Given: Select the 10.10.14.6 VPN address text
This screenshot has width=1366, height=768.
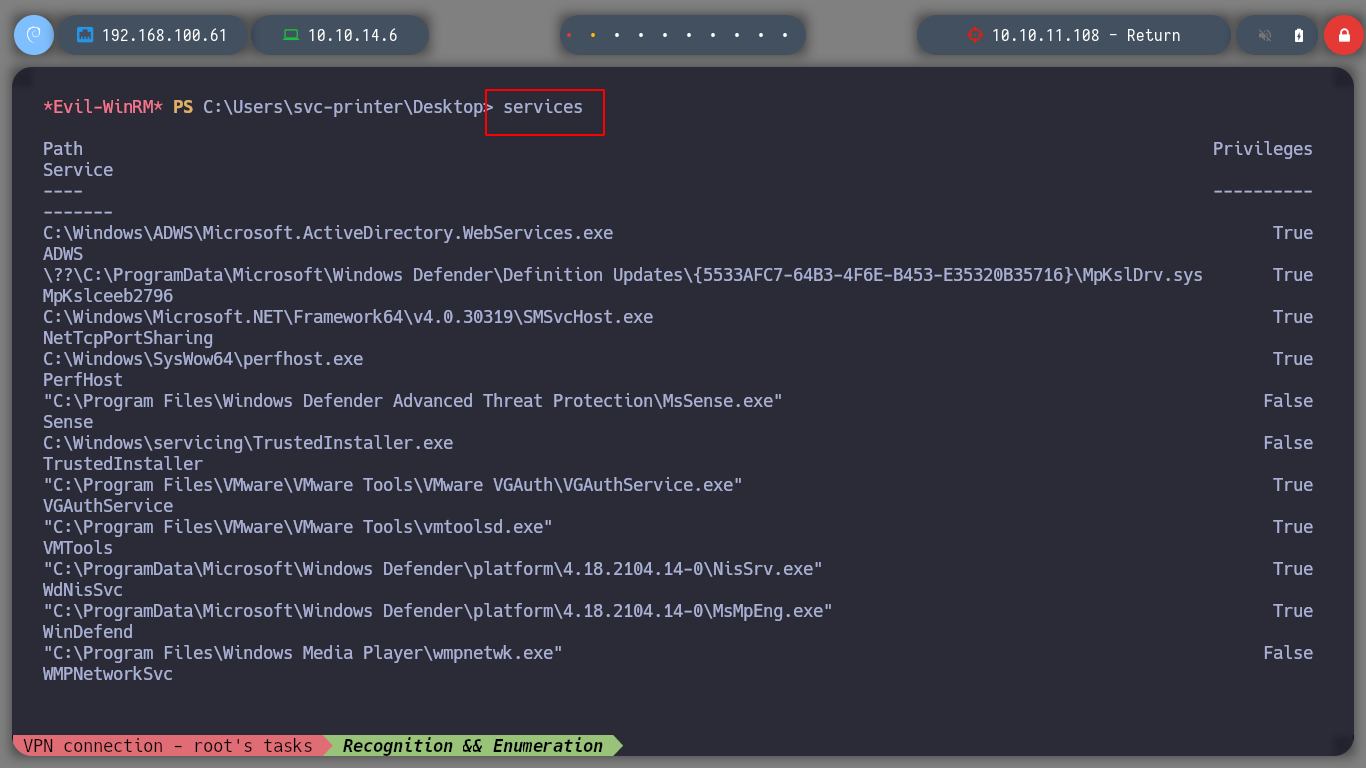Looking at the screenshot, I should click(x=353, y=35).
